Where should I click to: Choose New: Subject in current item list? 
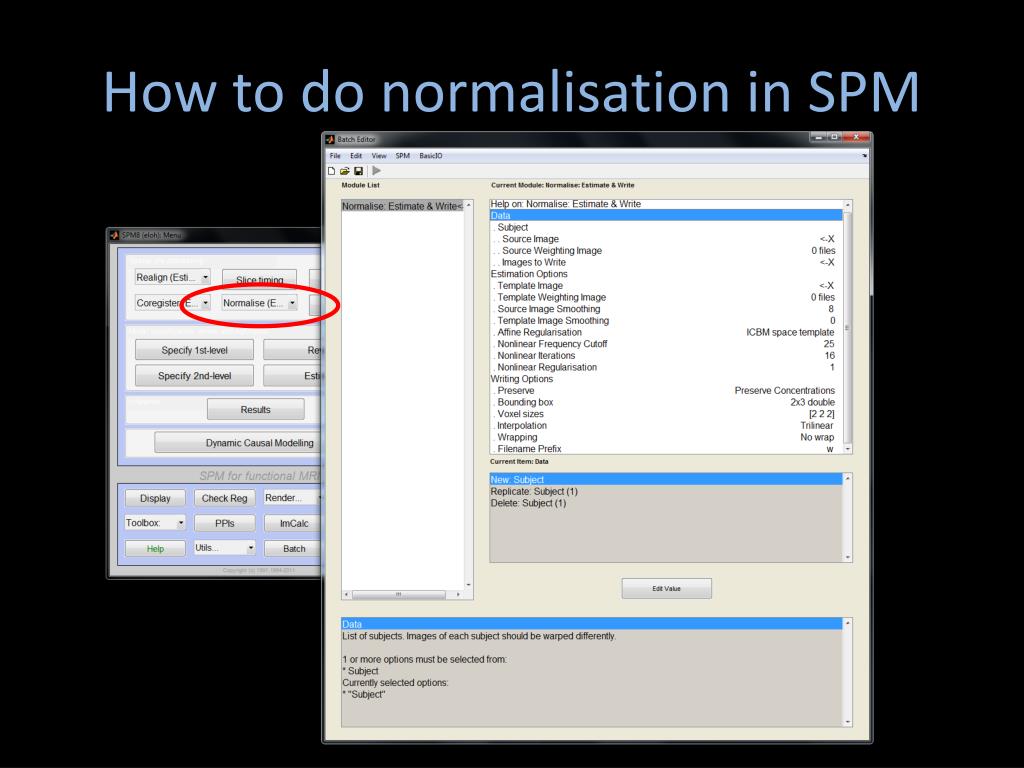pyautogui.click(x=666, y=479)
